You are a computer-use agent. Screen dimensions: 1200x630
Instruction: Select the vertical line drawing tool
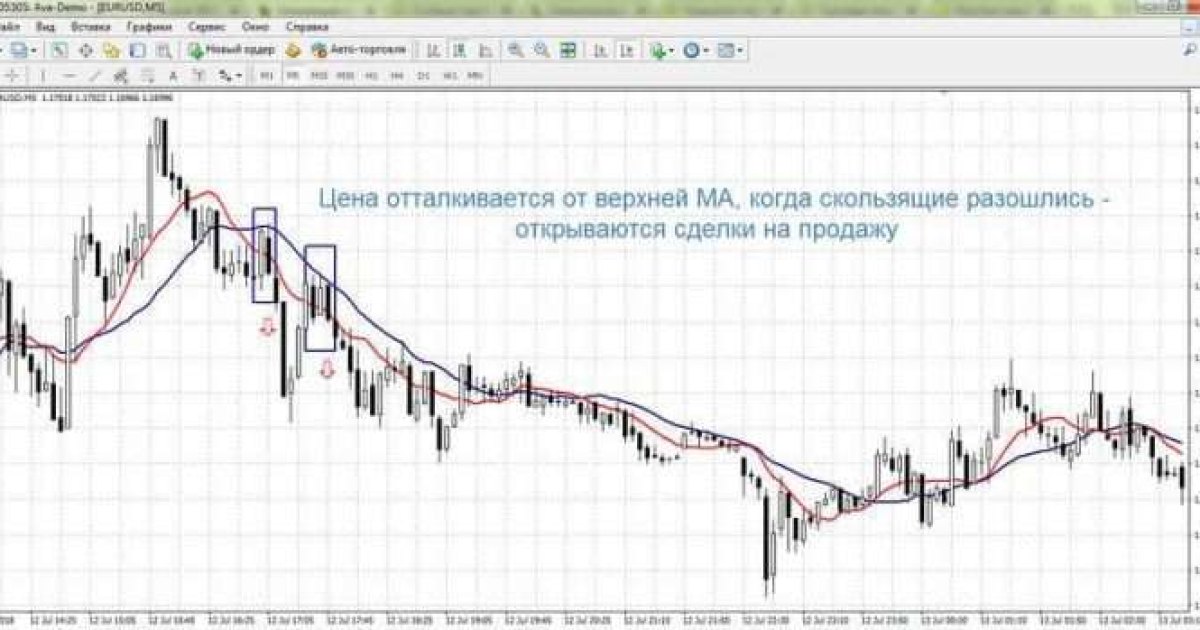pos(42,76)
